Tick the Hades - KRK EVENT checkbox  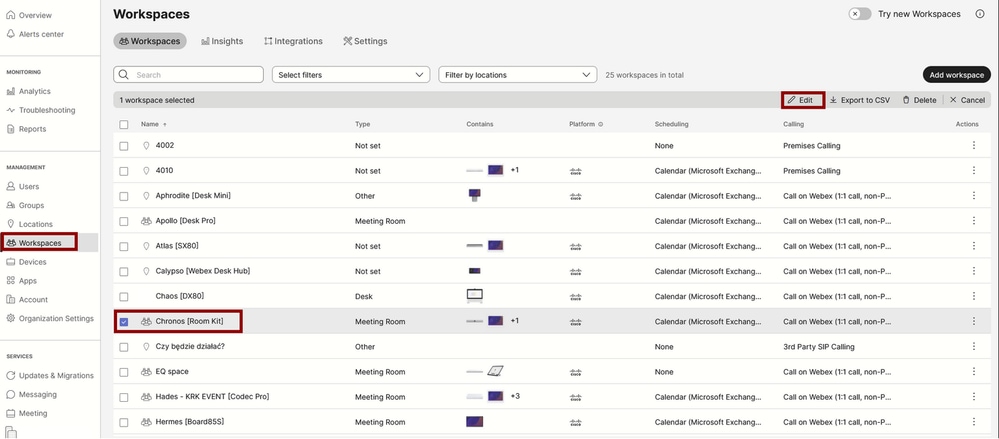(124, 397)
